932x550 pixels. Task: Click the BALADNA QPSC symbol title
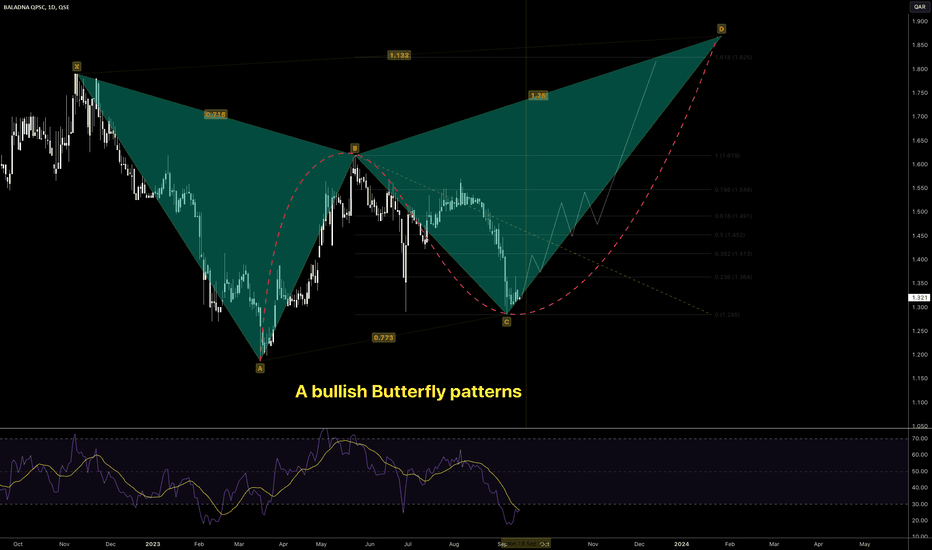coord(36,7)
